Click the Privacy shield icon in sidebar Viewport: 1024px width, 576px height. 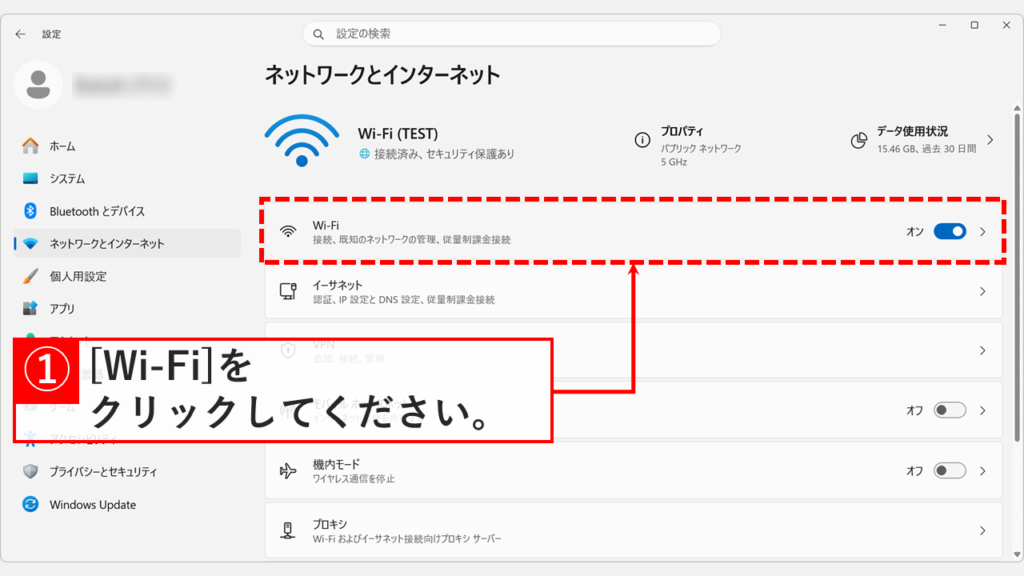click(30, 472)
